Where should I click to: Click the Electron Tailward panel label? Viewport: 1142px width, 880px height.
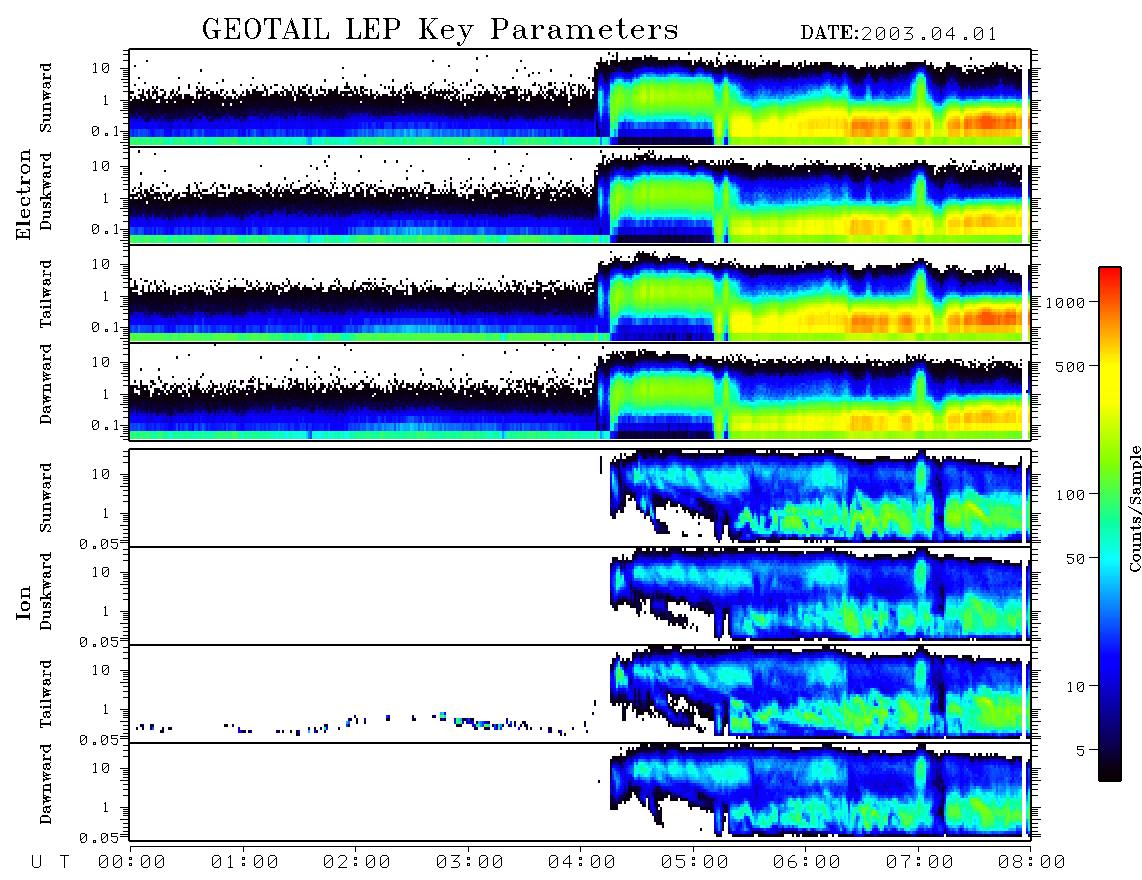pos(46,293)
